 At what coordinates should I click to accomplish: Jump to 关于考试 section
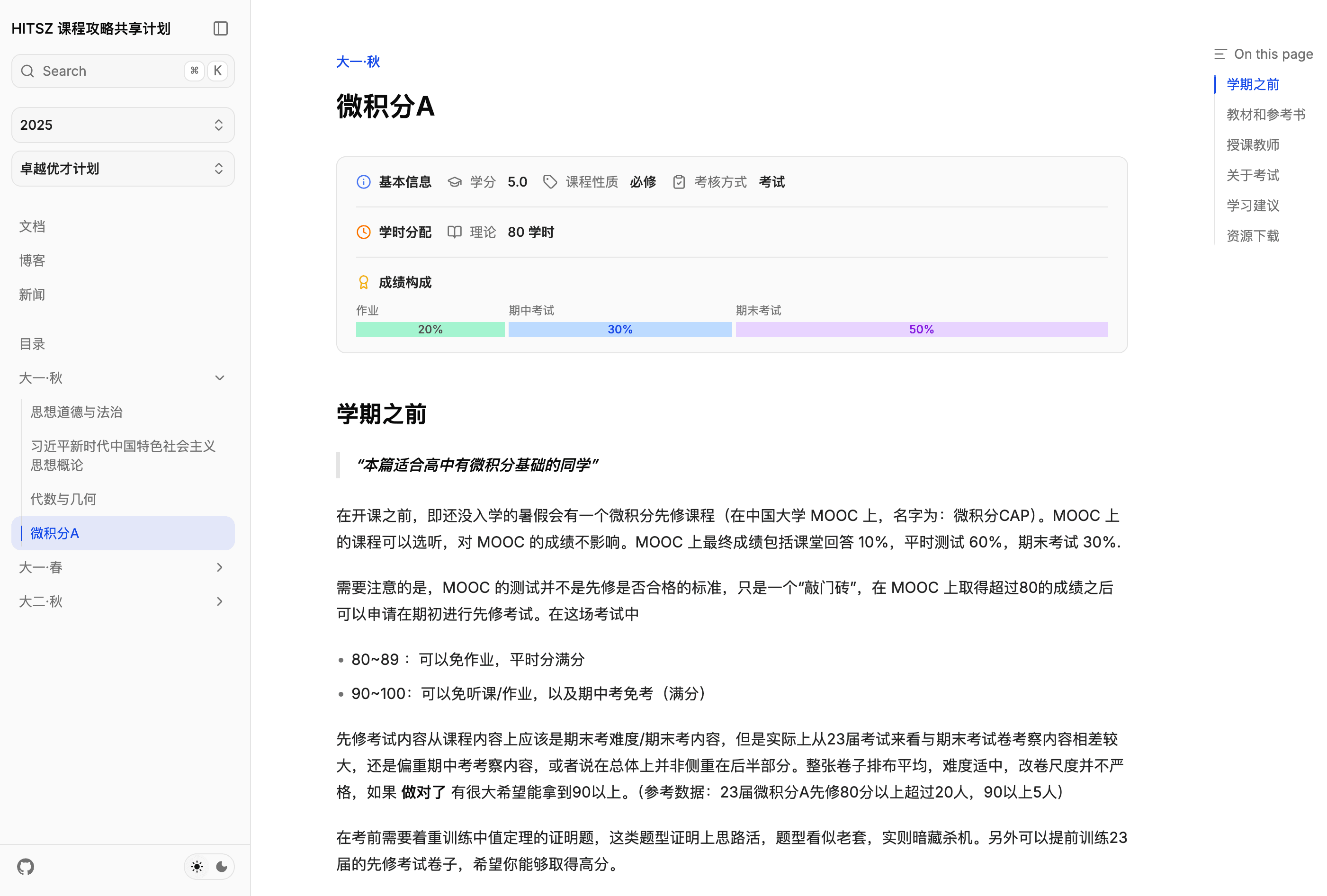[1253, 175]
